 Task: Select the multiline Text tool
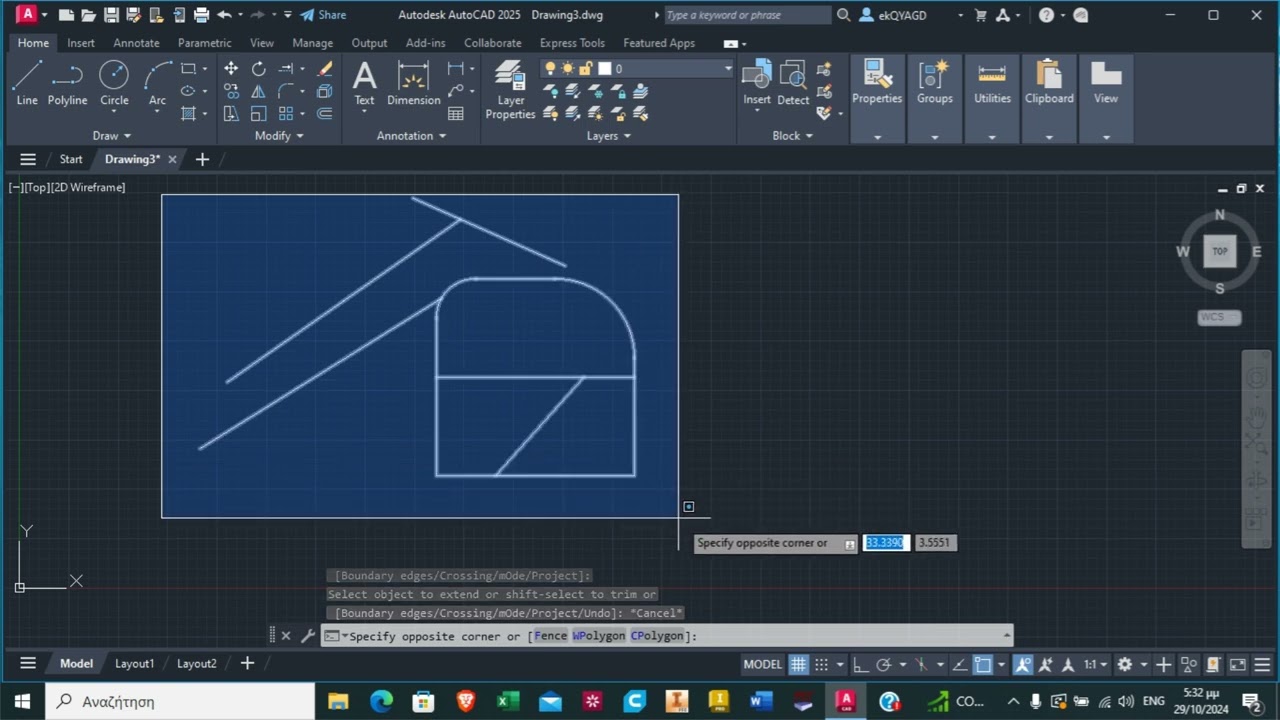click(364, 82)
